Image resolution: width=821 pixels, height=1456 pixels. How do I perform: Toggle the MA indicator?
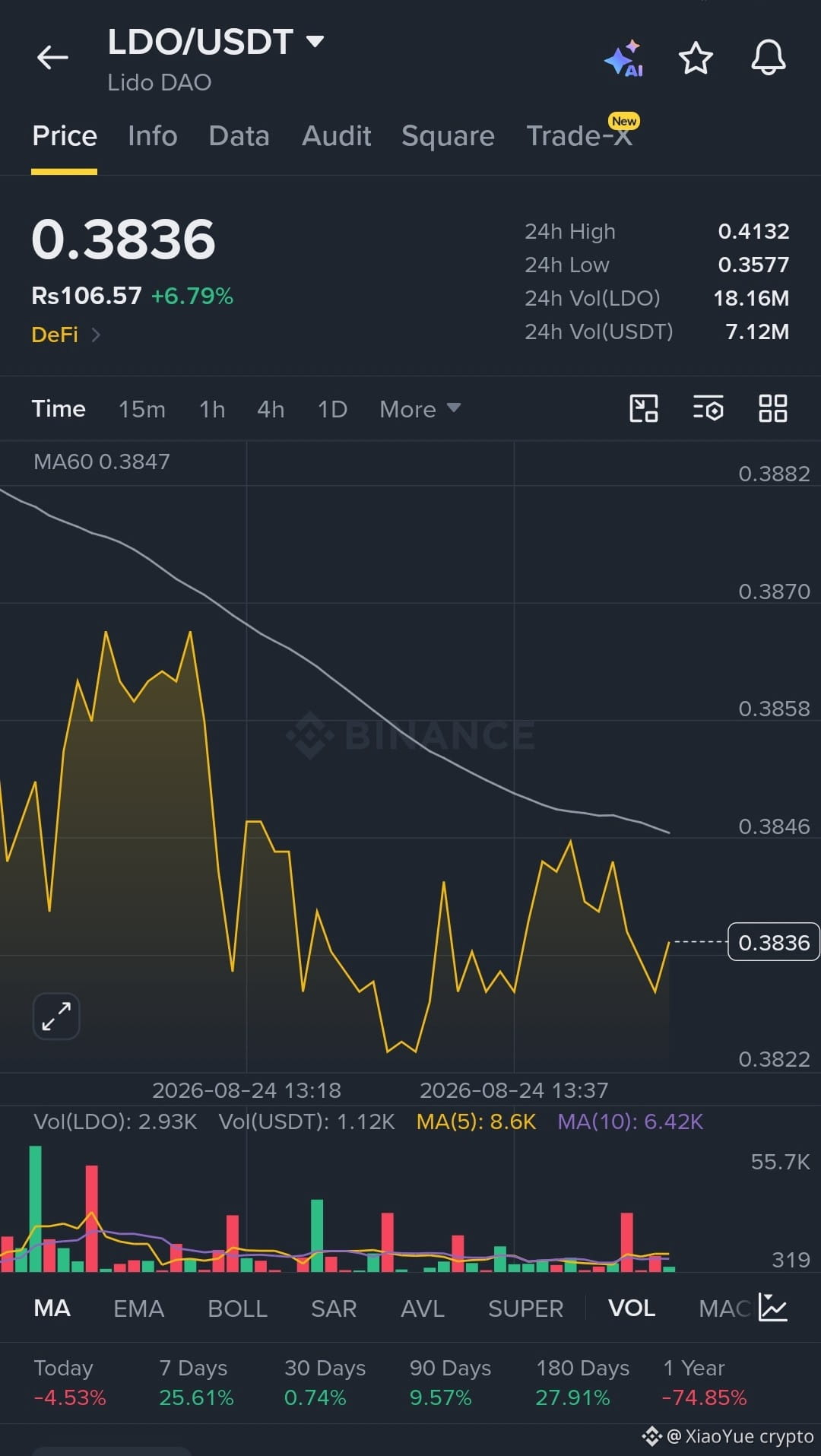(52, 1308)
